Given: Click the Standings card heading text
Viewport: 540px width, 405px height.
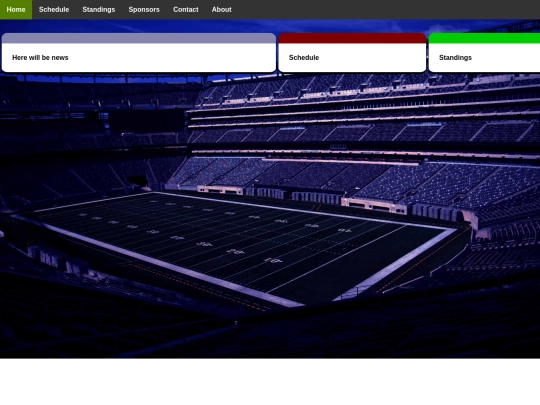Looking at the screenshot, I should 455,58.
